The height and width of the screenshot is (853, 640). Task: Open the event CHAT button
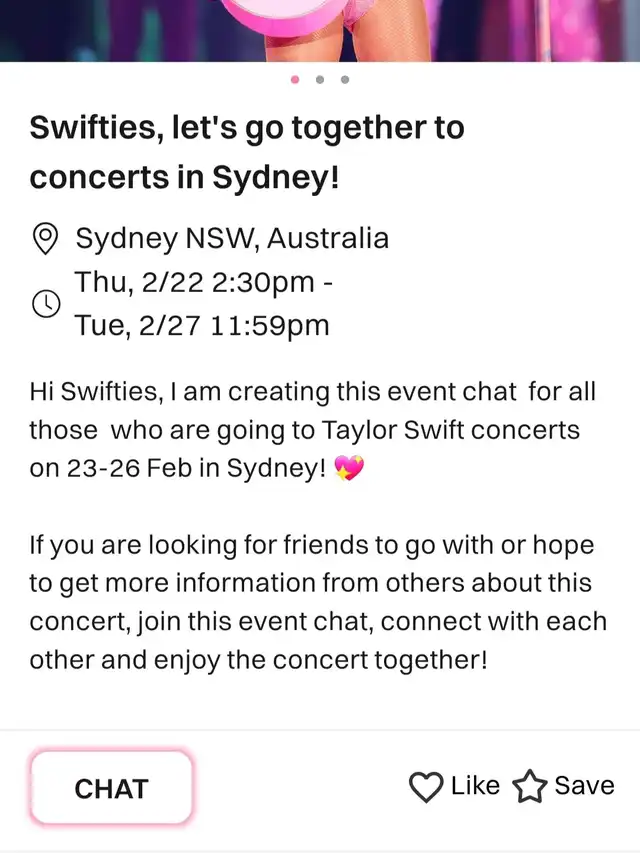click(x=112, y=788)
